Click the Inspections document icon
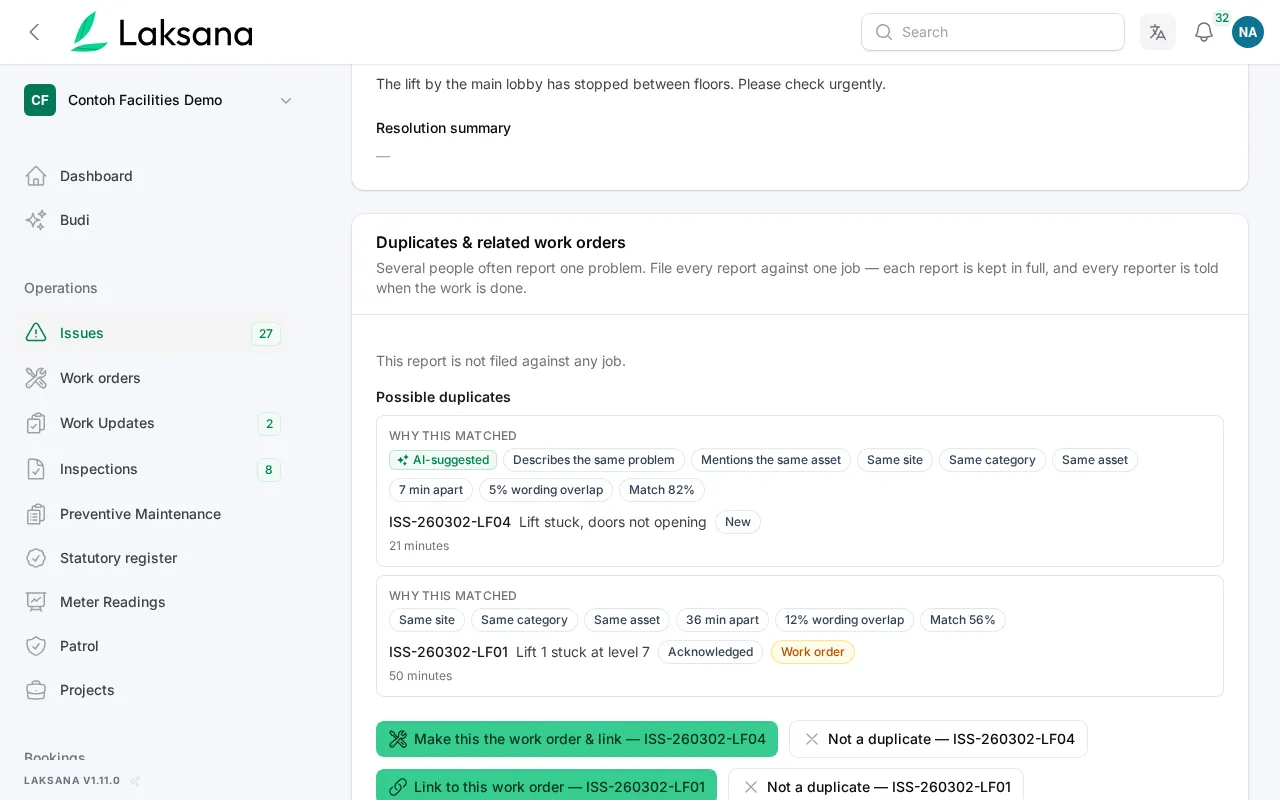This screenshot has width=1280, height=800. click(x=36, y=469)
